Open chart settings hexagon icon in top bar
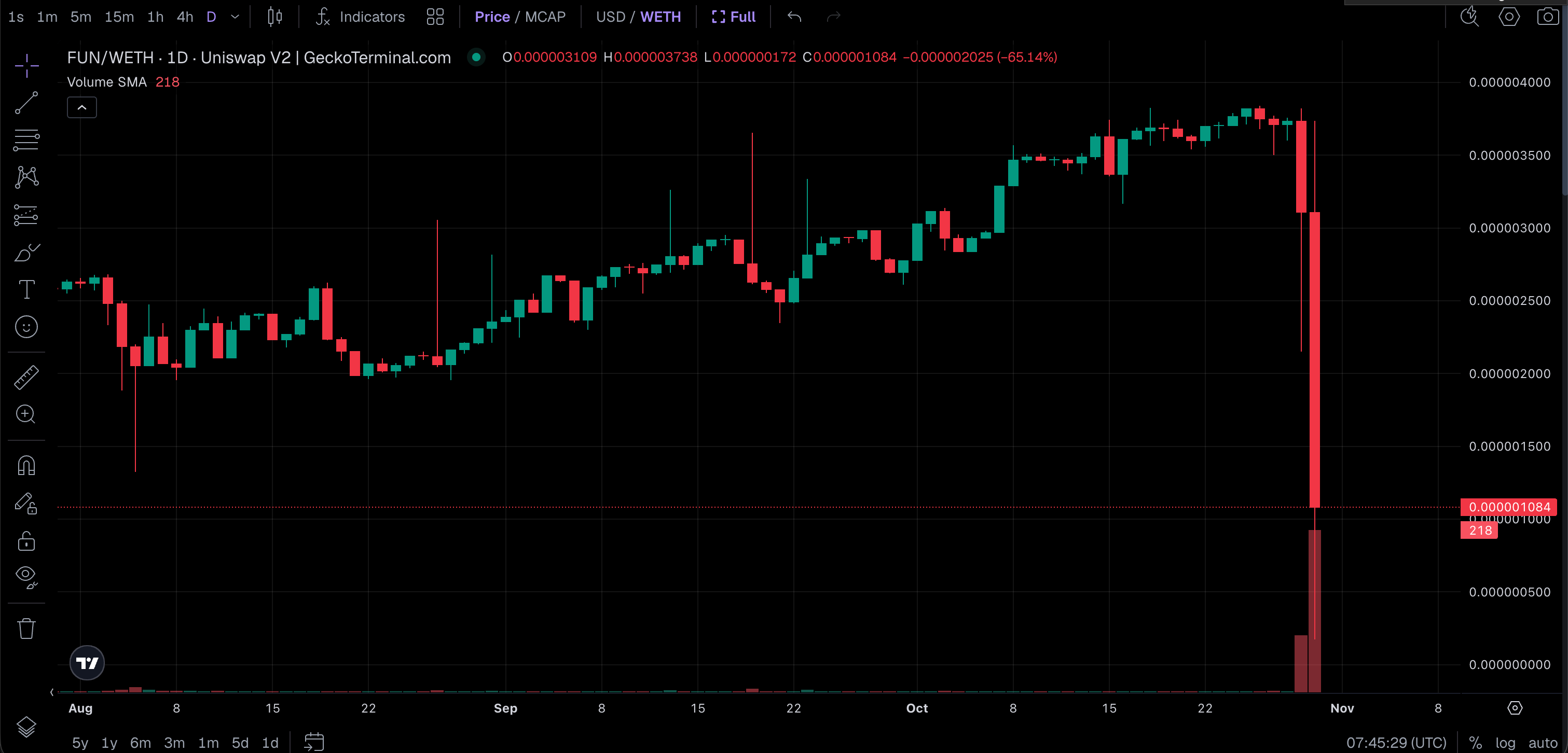1568x753 pixels. click(1509, 17)
